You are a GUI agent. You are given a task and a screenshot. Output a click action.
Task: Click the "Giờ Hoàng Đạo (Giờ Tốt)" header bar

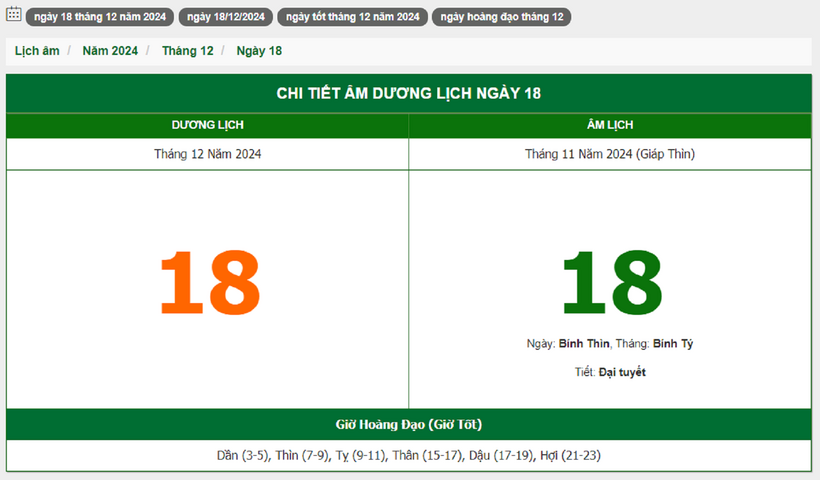point(408,424)
